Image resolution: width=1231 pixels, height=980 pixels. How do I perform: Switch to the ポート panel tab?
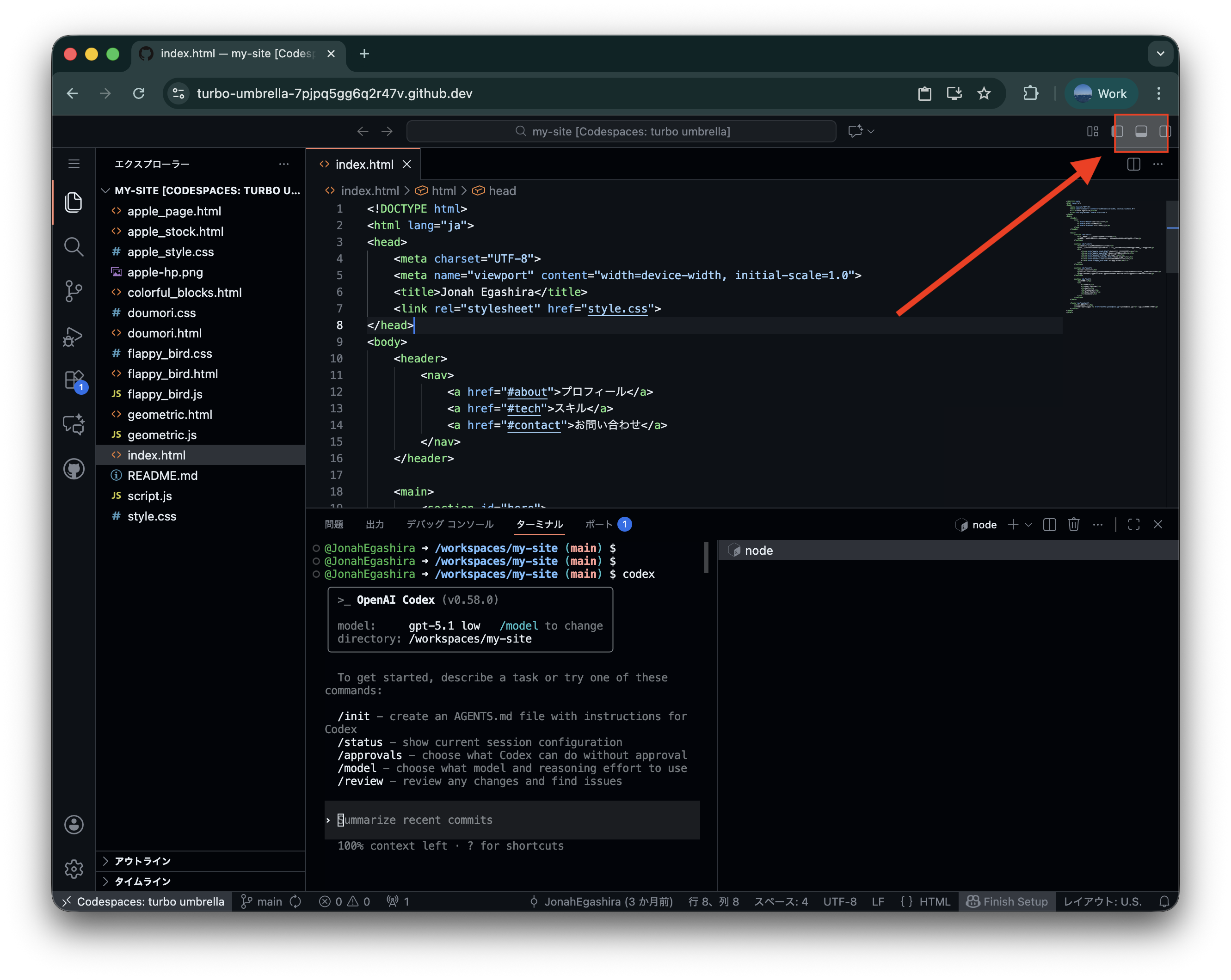point(599,525)
